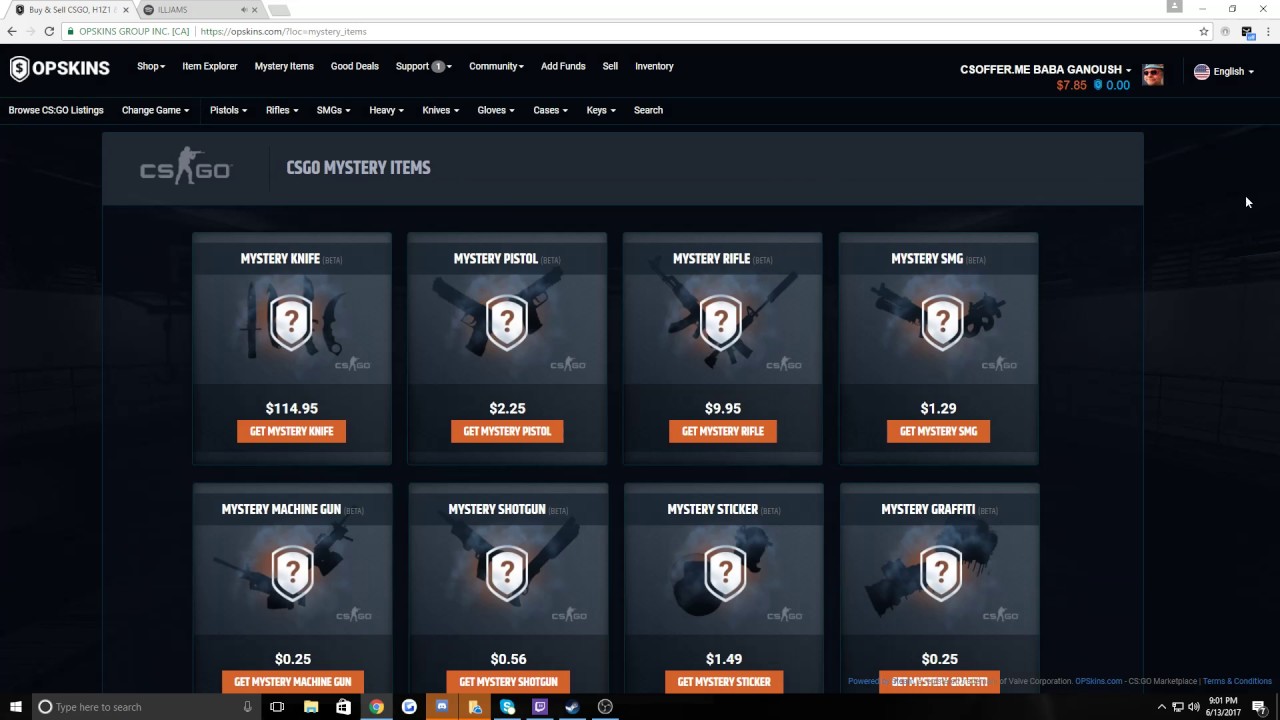Open Task View in the taskbar
The width and height of the screenshot is (1280, 720).
(278, 706)
